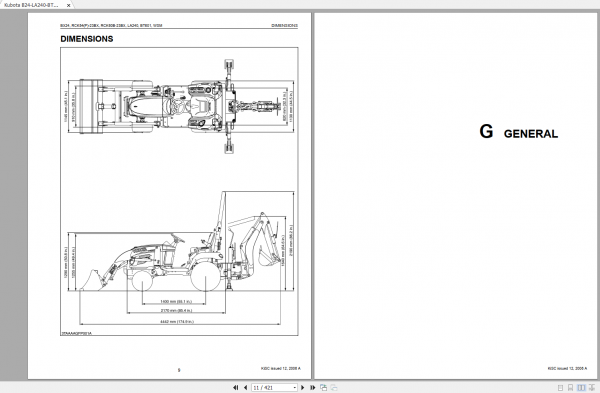Open the page number dropdown arrow
This screenshot has width=600, height=393.
click(x=295, y=388)
